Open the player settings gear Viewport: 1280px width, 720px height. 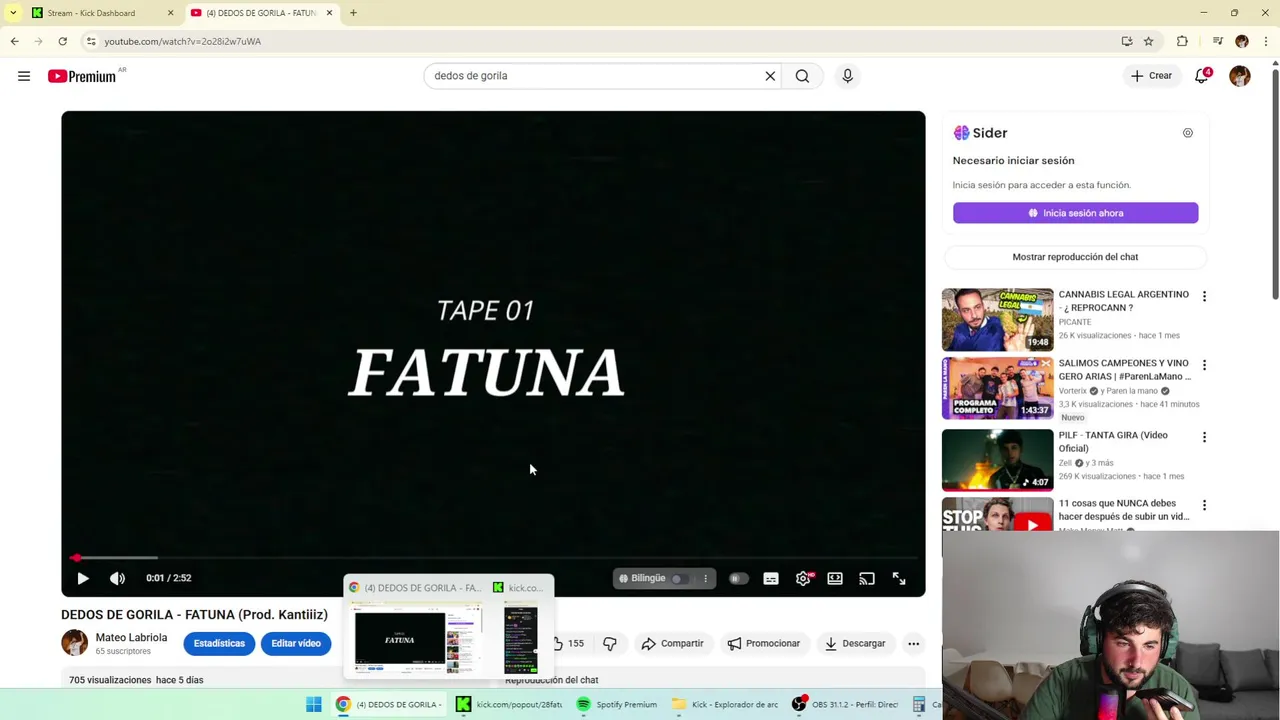pos(803,578)
